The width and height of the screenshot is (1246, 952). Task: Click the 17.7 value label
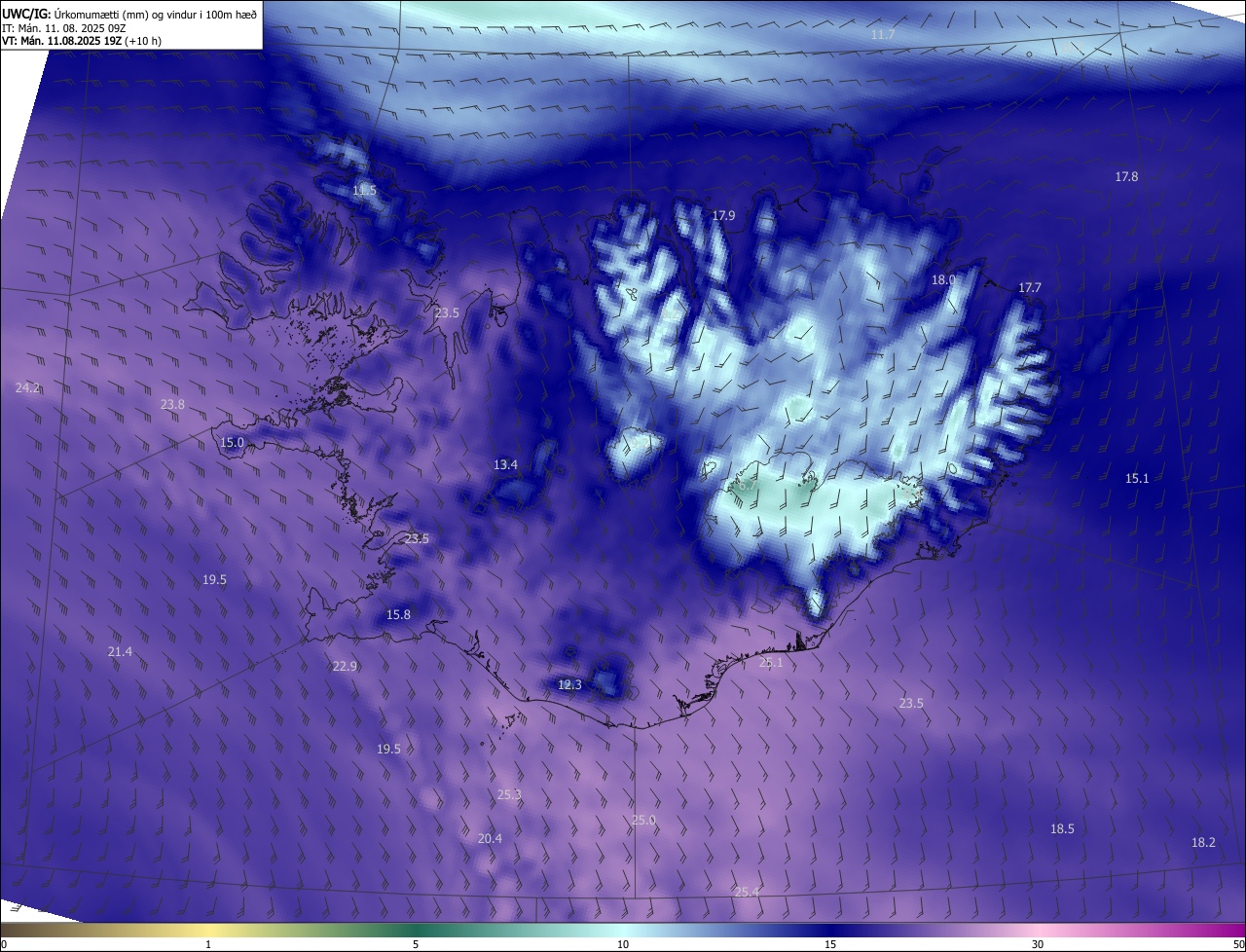click(x=1029, y=287)
